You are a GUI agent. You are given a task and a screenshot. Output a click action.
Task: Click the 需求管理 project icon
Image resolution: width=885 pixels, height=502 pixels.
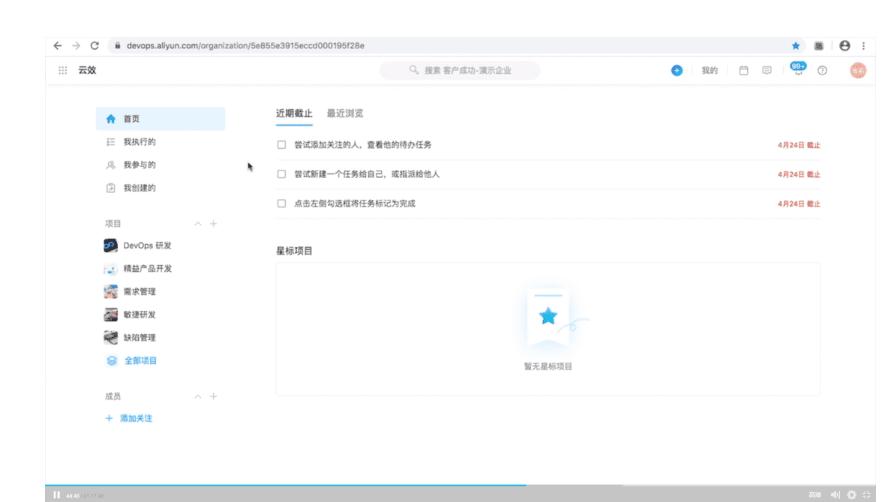click(x=111, y=291)
